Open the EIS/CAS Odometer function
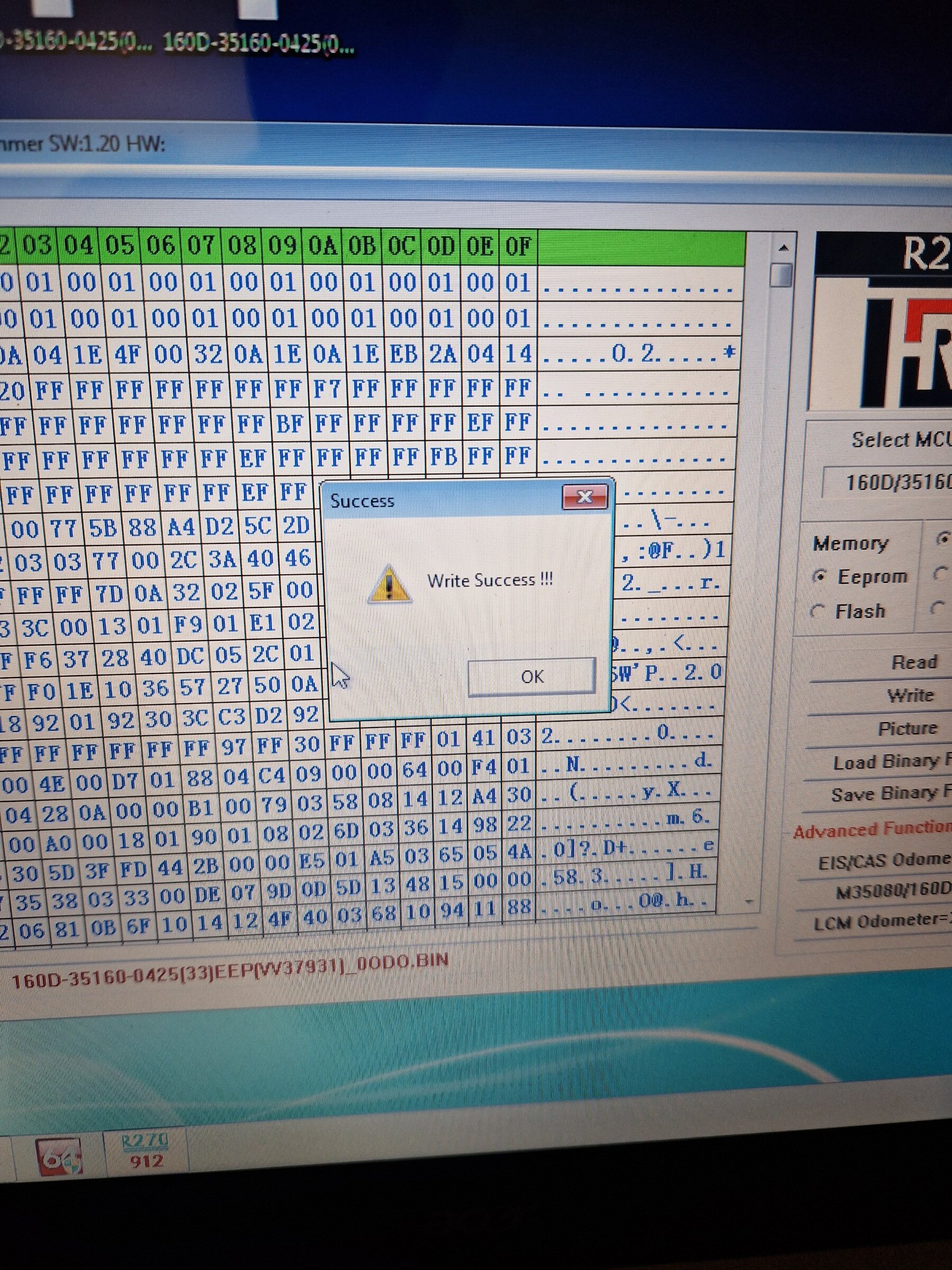Image resolution: width=952 pixels, height=1270 pixels. (885, 860)
